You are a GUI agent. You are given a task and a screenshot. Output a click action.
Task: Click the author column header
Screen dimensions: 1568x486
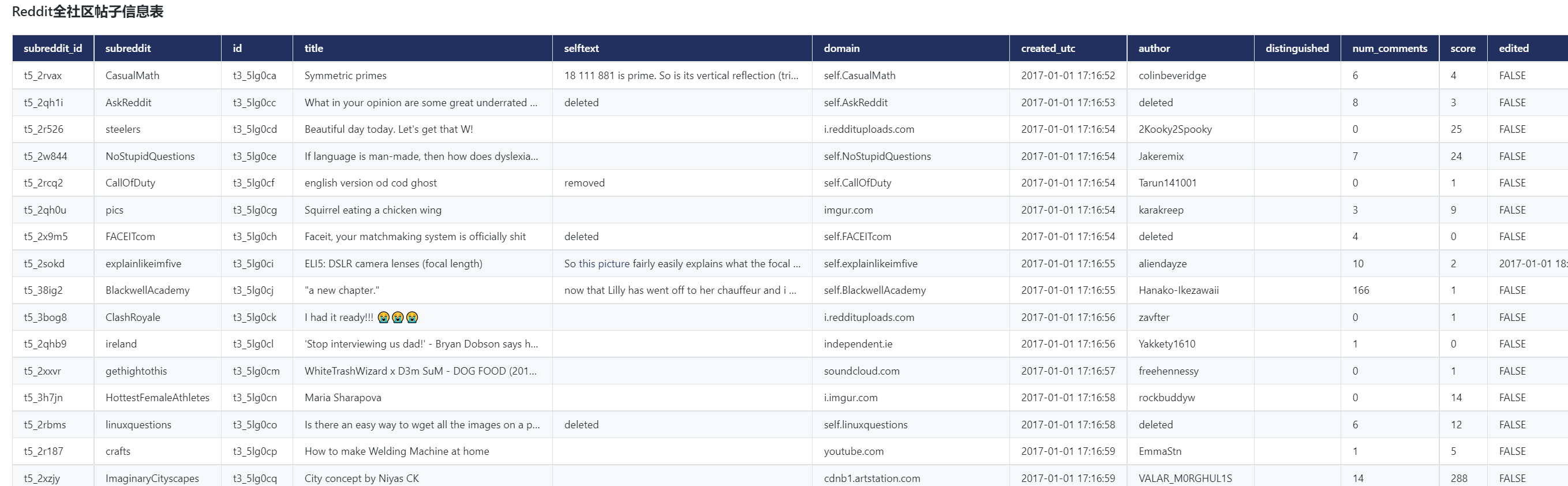(x=1191, y=48)
